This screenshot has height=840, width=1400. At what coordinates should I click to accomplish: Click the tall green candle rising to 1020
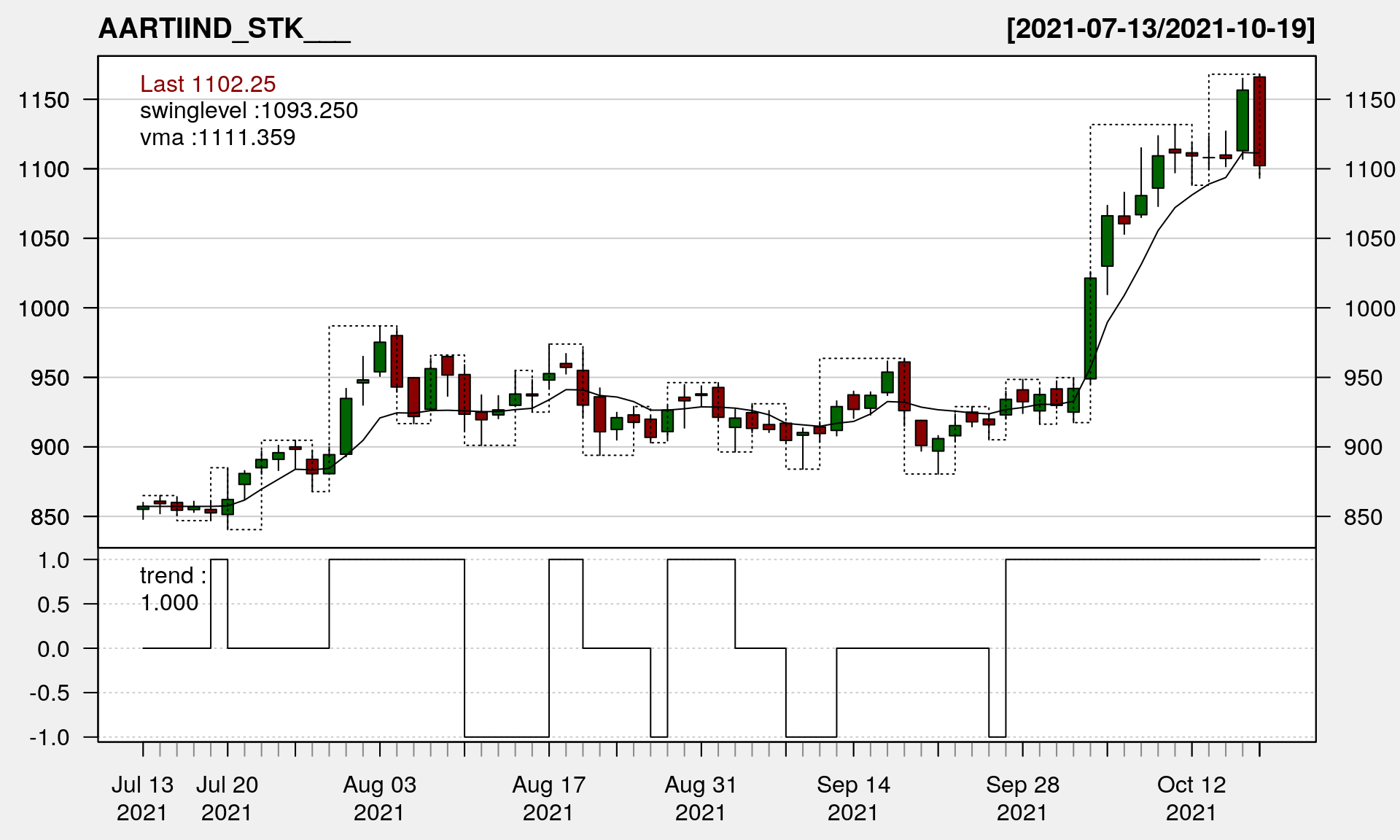tap(1090, 328)
